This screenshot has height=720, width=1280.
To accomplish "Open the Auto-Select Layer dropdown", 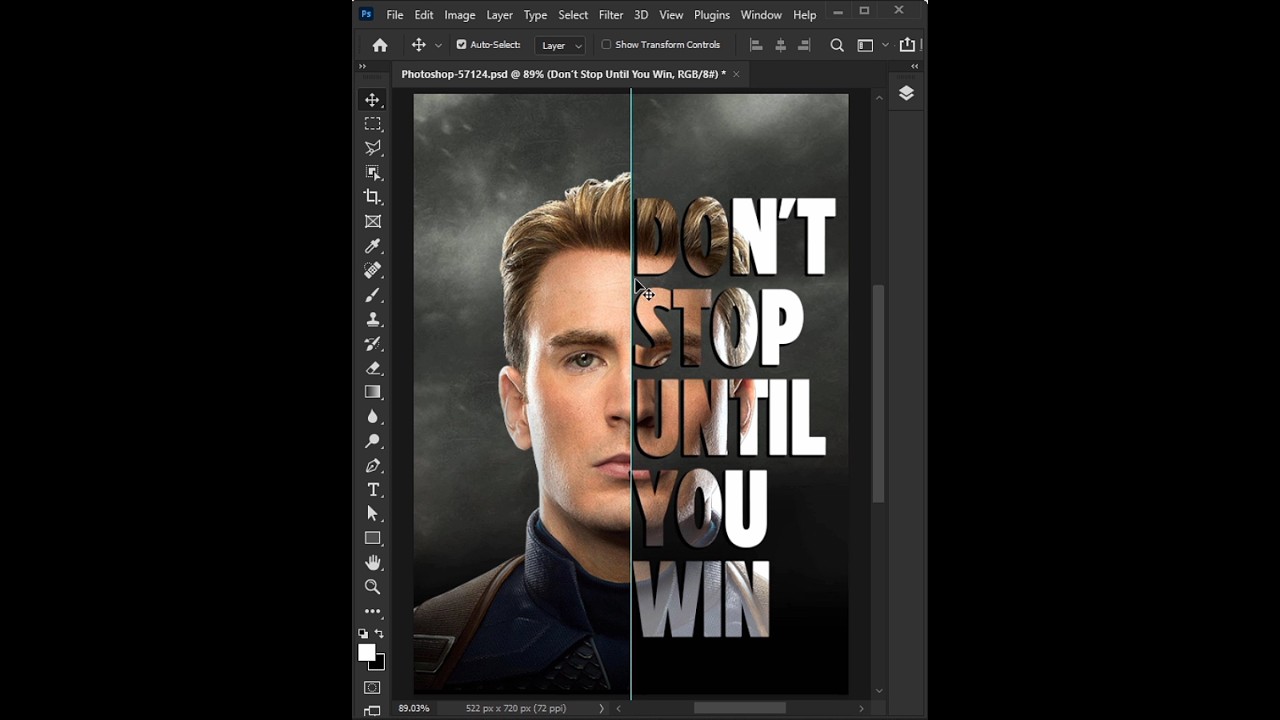I will click(x=561, y=45).
